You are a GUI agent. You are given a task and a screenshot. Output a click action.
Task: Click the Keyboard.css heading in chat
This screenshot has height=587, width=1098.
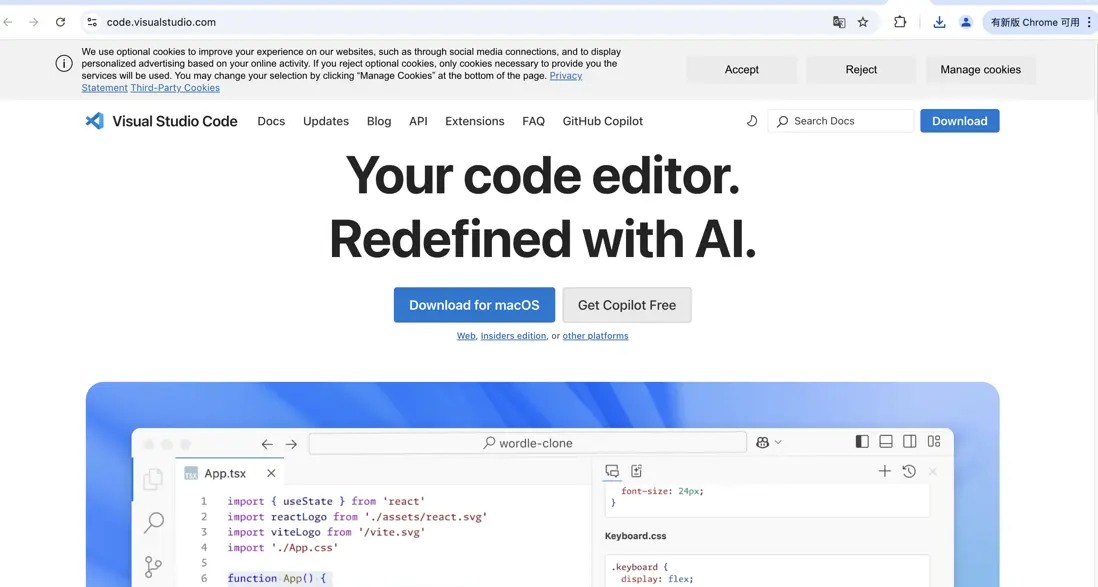(x=635, y=536)
